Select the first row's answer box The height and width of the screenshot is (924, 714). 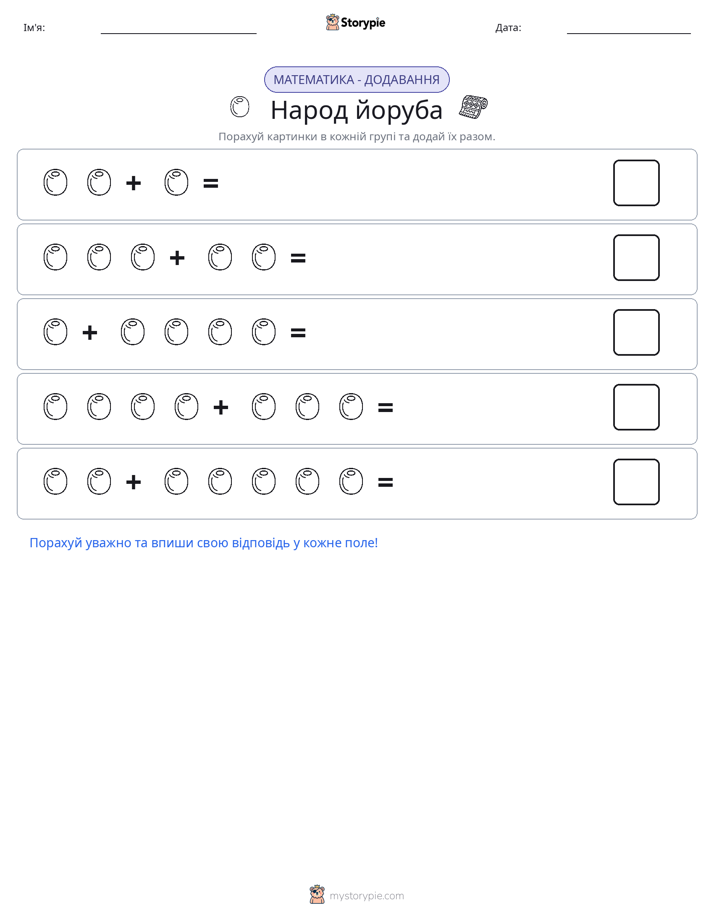636,183
